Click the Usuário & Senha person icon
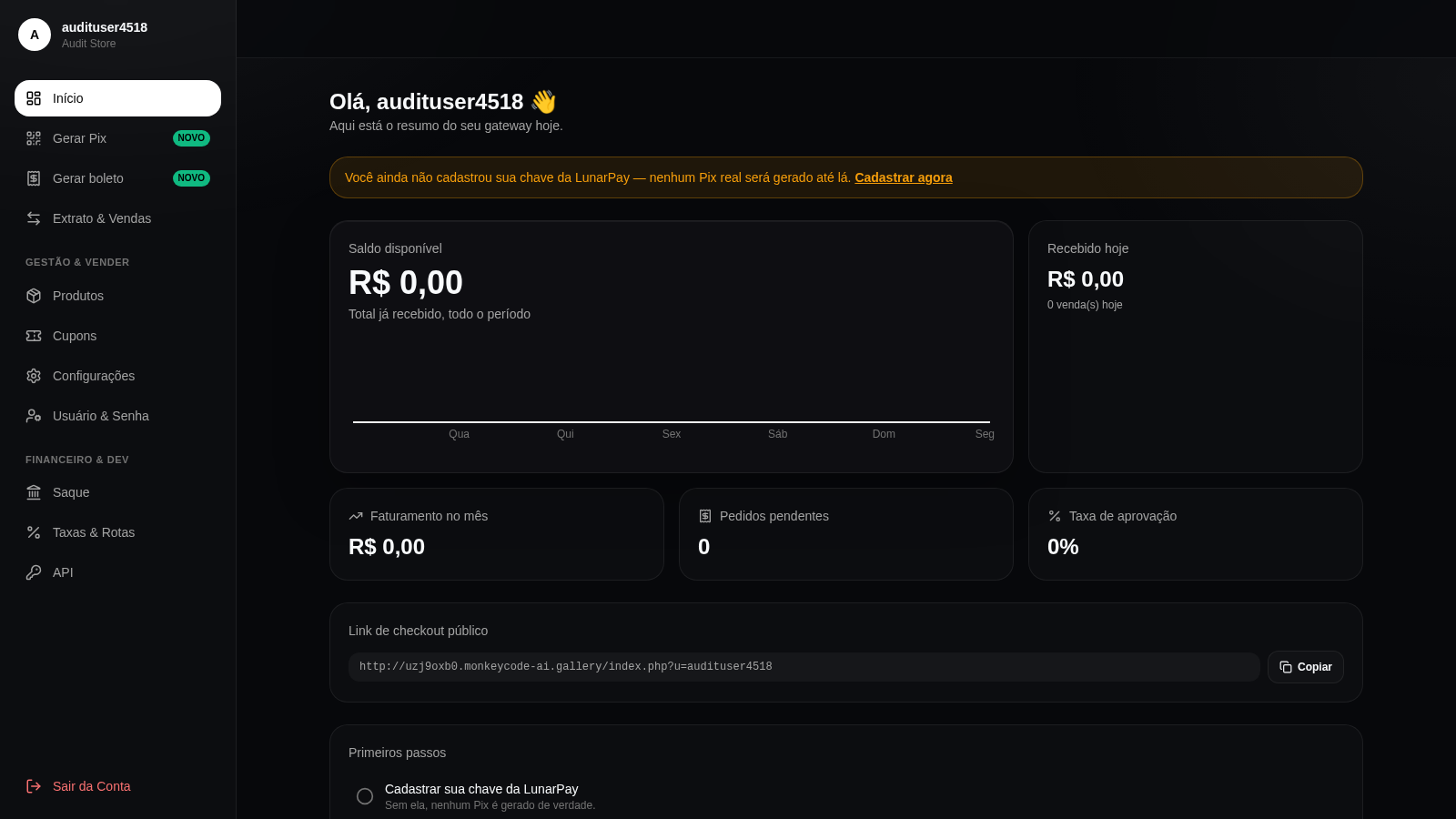Viewport: 1456px width, 819px height. point(34,416)
